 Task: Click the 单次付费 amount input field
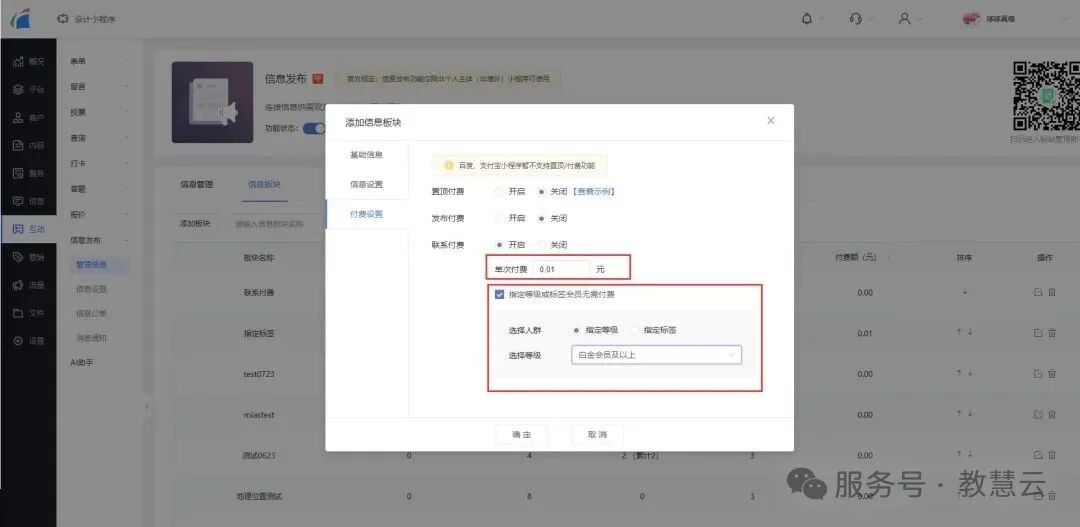[x=560, y=269]
